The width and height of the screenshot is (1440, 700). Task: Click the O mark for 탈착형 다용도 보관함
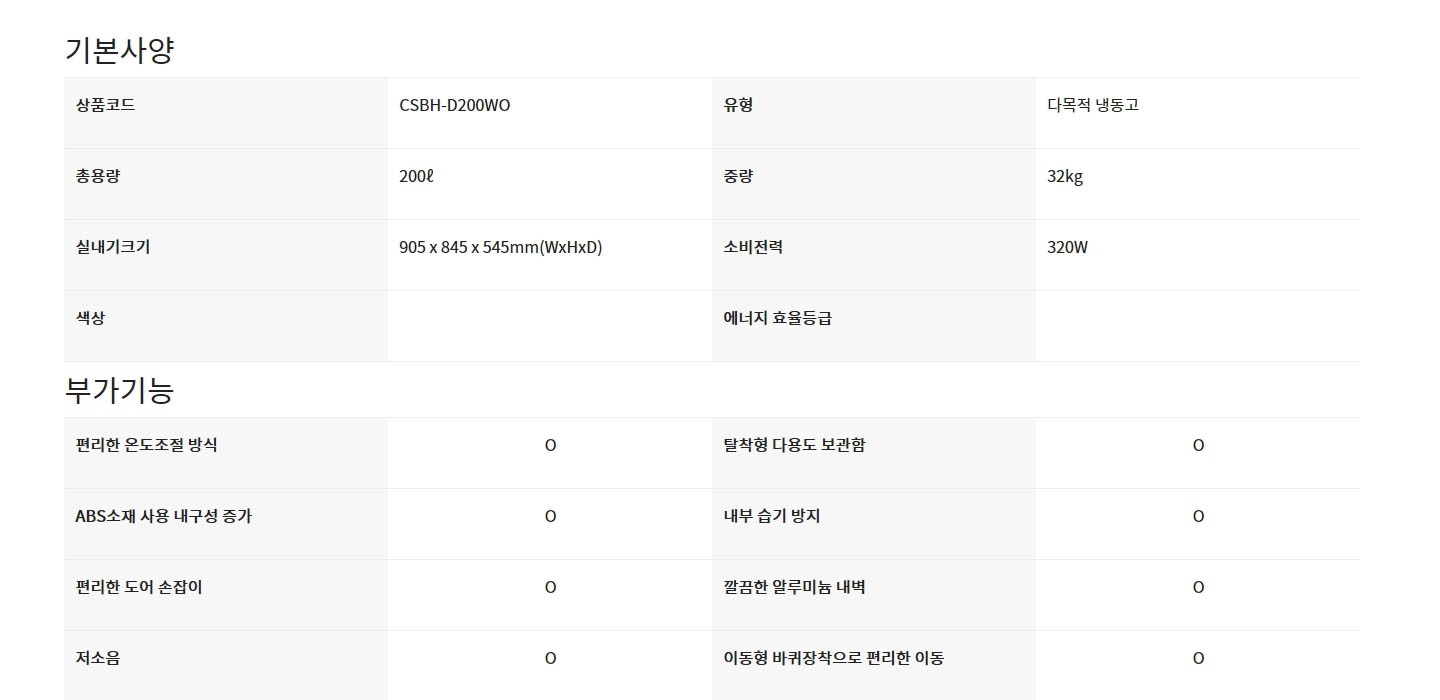[x=1198, y=445]
